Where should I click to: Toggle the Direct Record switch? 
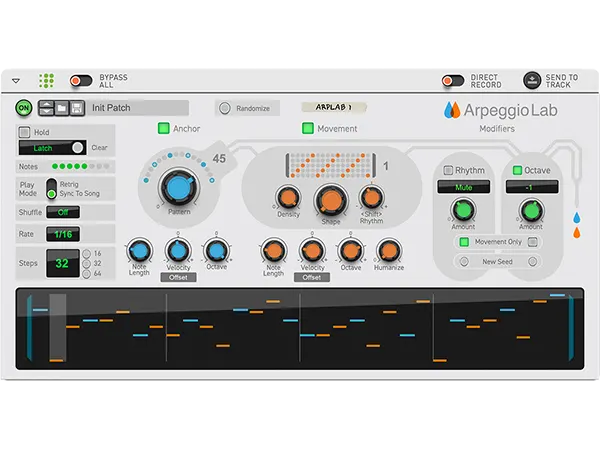click(453, 81)
